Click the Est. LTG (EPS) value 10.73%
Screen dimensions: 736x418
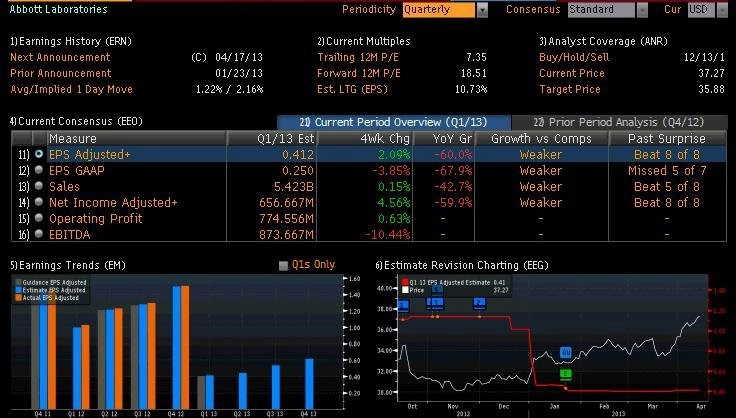click(x=471, y=89)
